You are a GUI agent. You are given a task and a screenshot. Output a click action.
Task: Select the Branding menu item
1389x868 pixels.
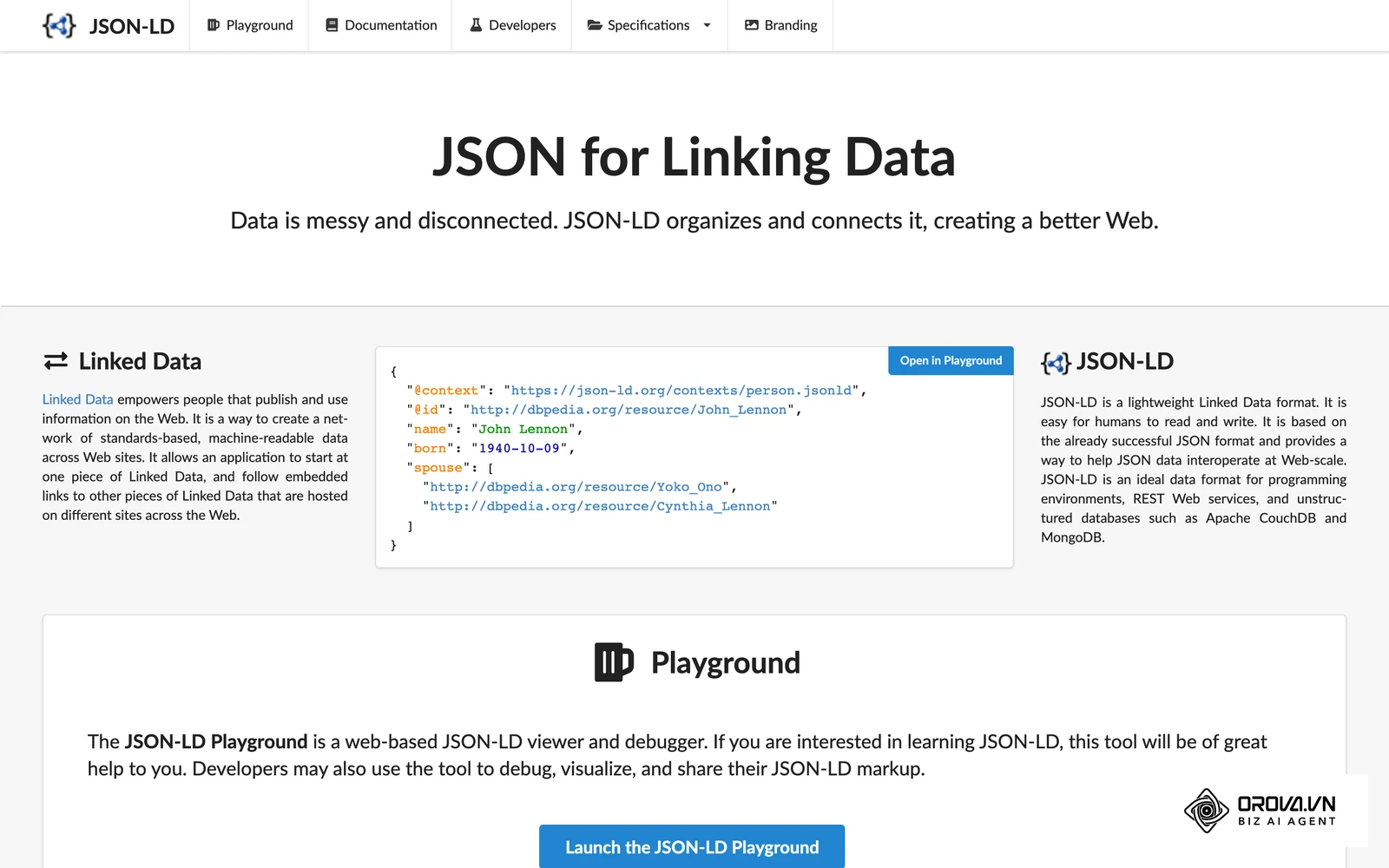780,25
